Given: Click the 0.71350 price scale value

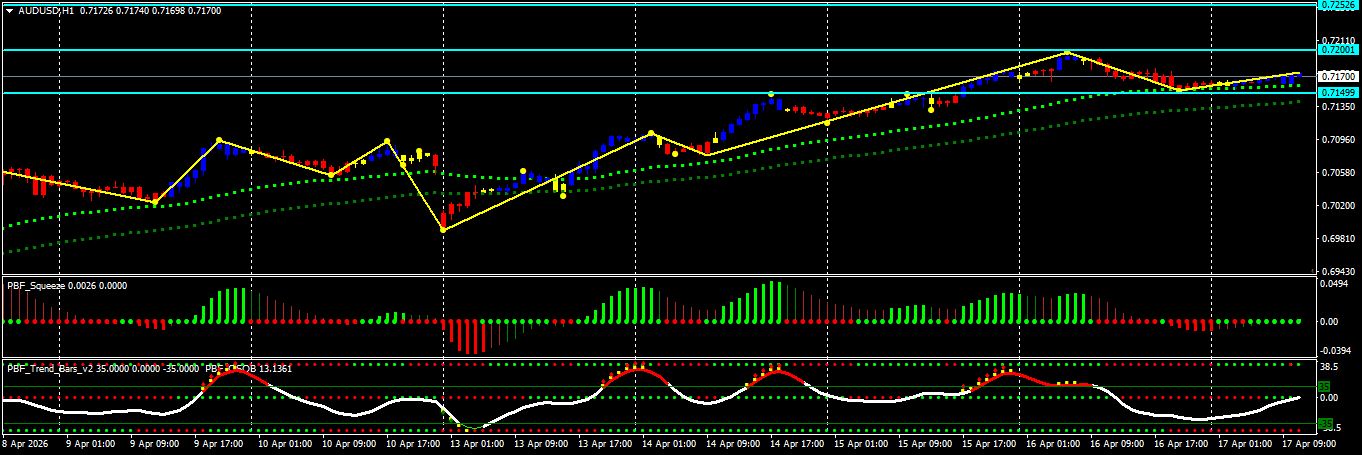Looking at the screenshot, I should tap(1338, 106).
